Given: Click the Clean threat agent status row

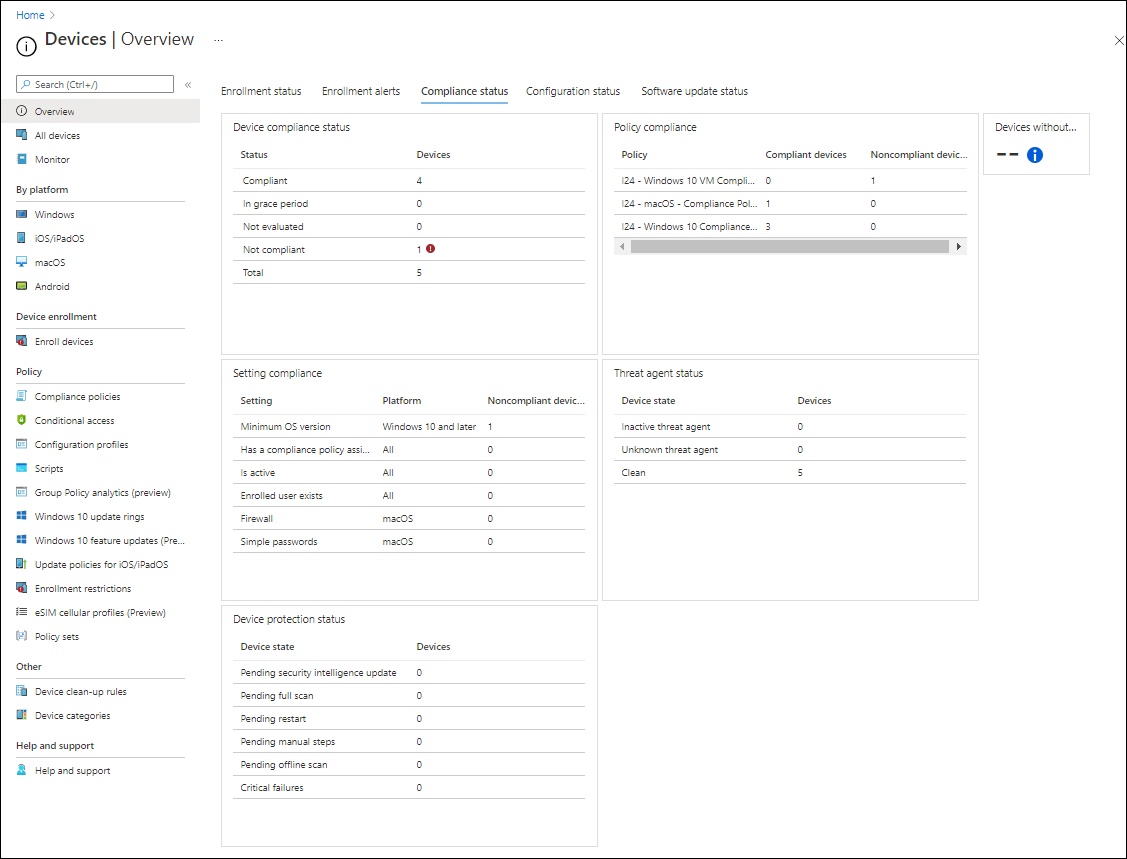Looking at the screenshot, I should (790, 472).
